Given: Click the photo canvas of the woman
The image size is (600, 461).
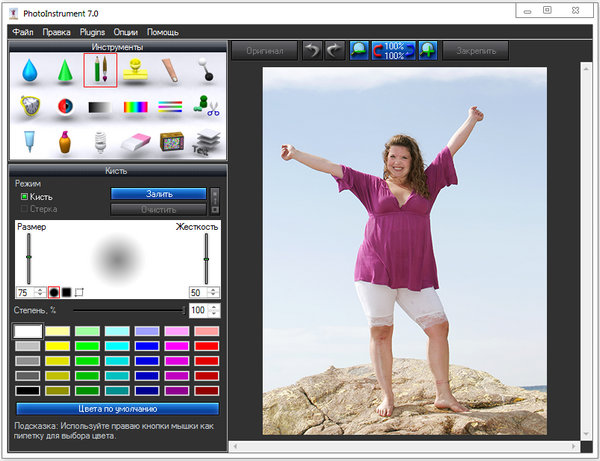Looking at the screenshot, I should click(404, 251).
